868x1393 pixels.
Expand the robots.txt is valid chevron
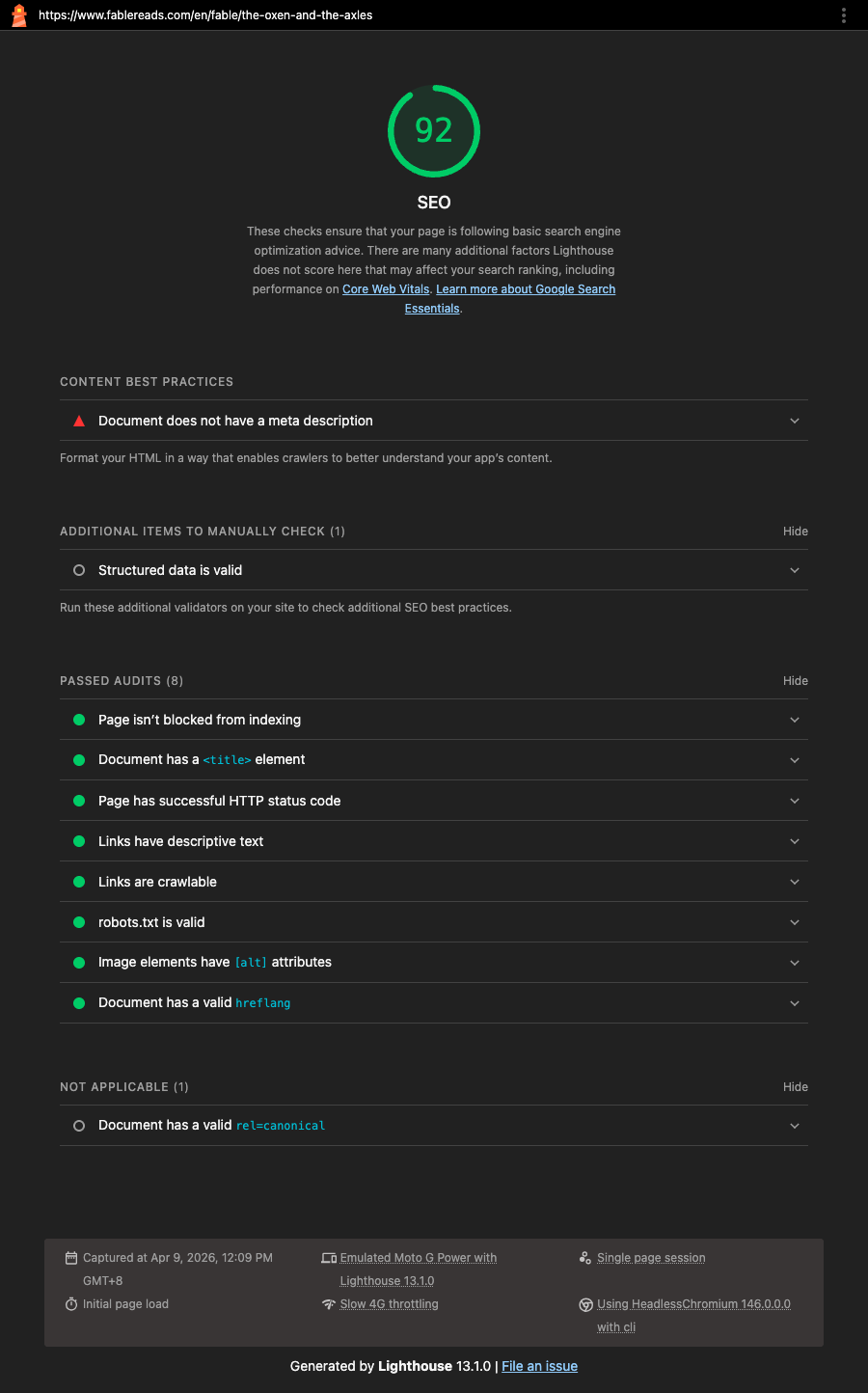pyautogui.click(x=795, y=922)
